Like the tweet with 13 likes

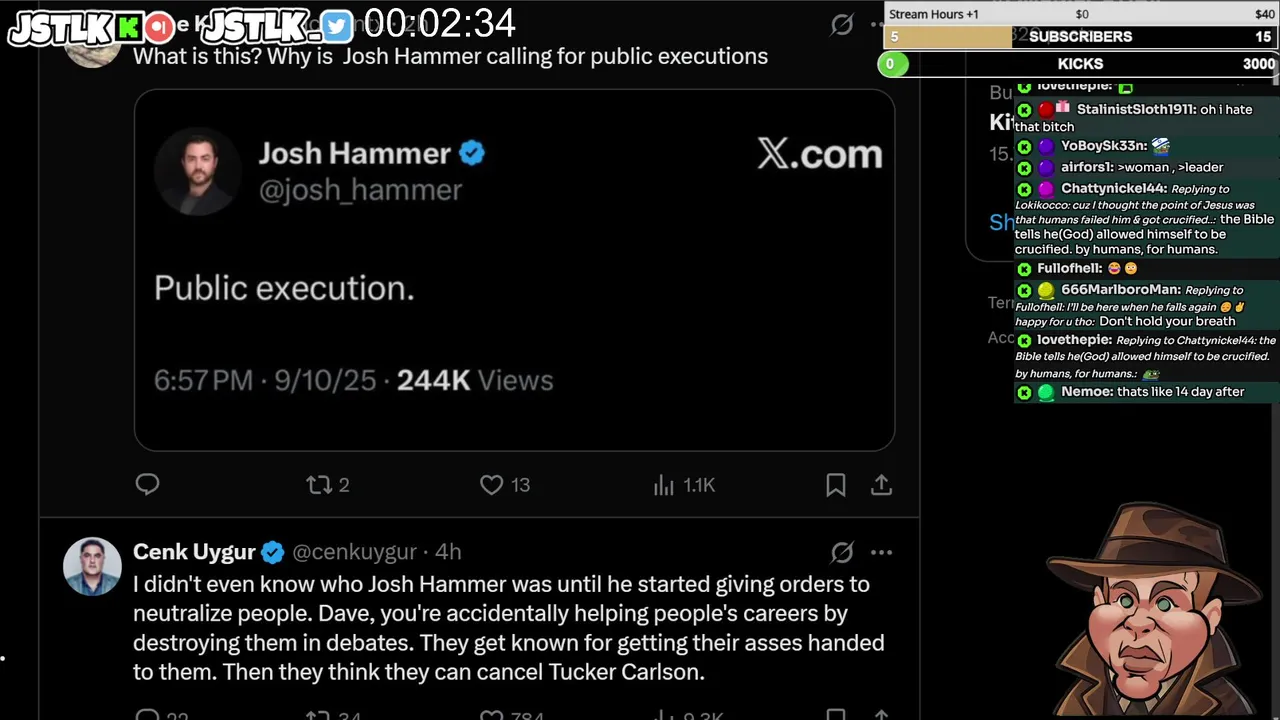click(505, 485)
